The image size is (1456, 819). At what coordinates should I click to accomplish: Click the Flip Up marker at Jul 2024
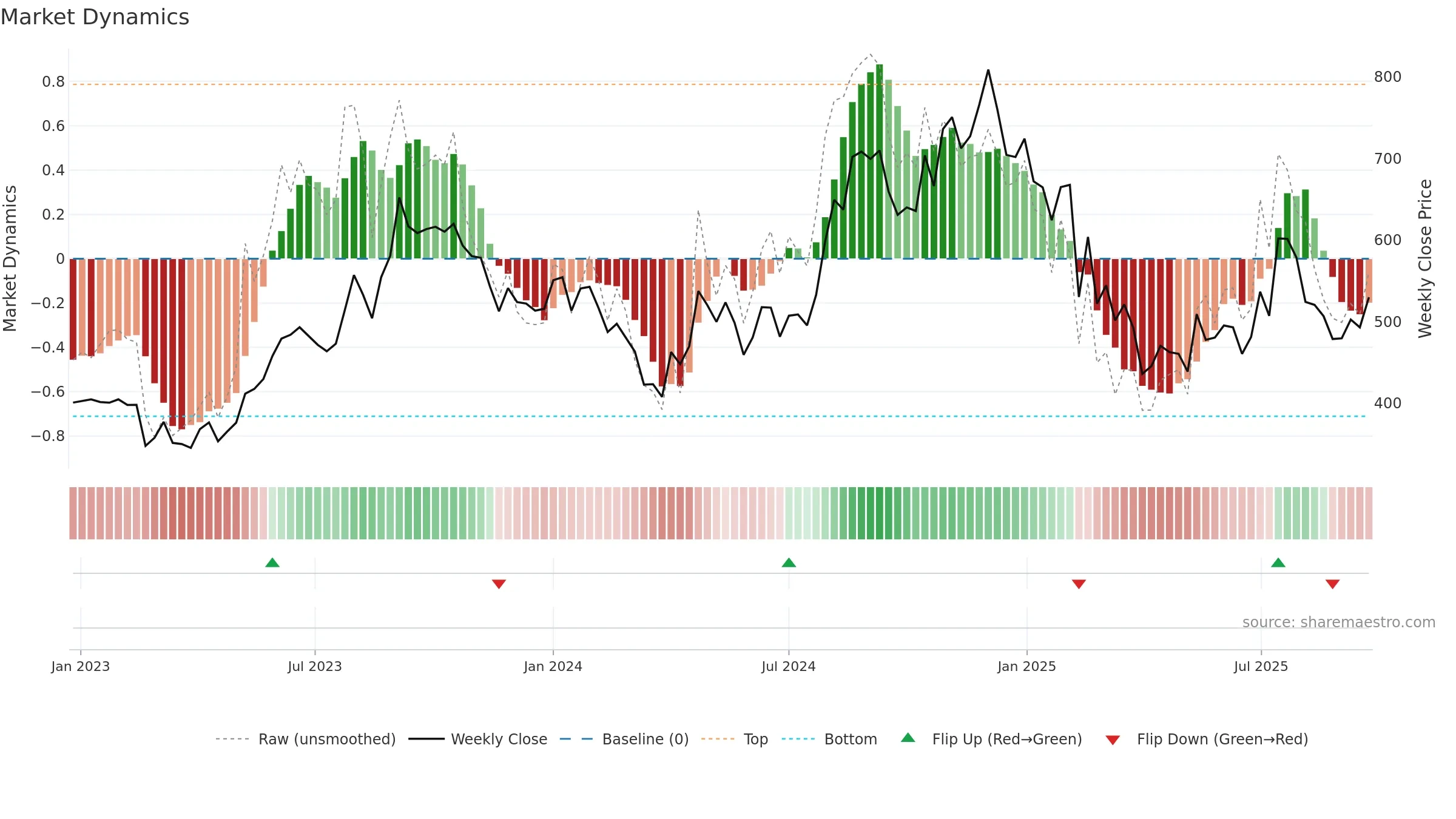[789, 562]
